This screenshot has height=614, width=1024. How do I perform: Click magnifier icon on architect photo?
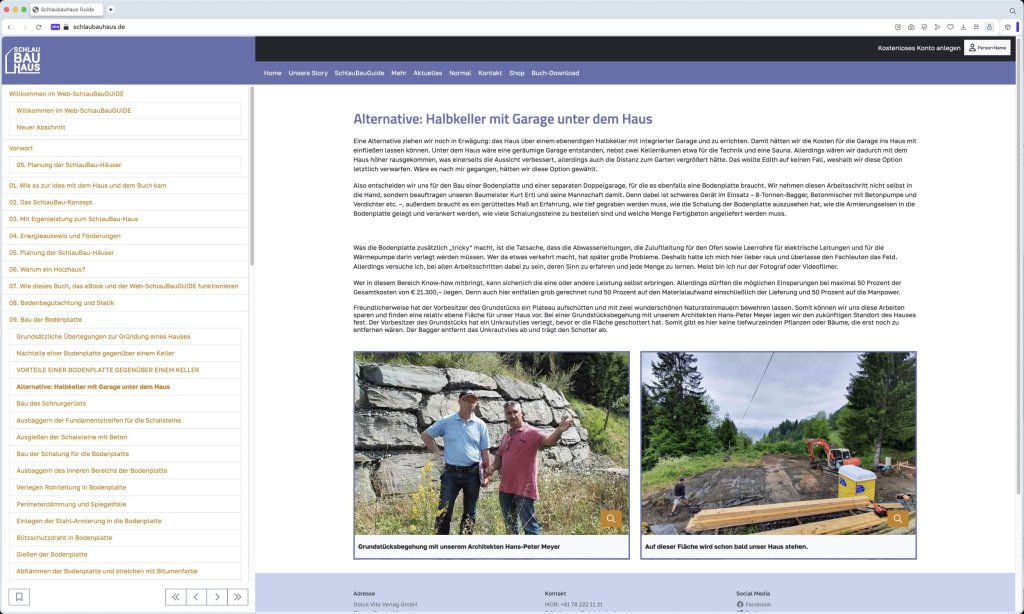[610, 519]
